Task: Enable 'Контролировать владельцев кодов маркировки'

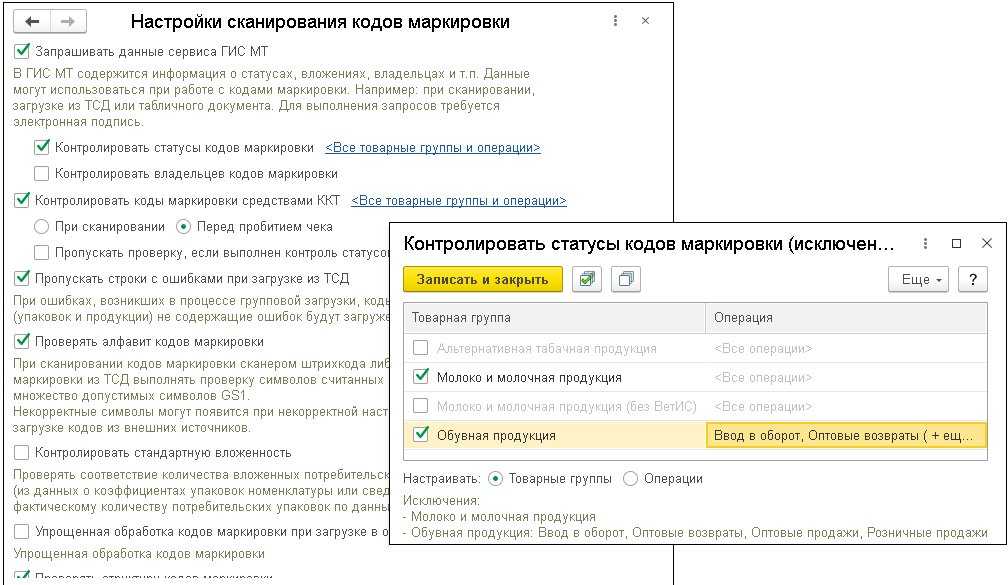Action: point(41,174)
